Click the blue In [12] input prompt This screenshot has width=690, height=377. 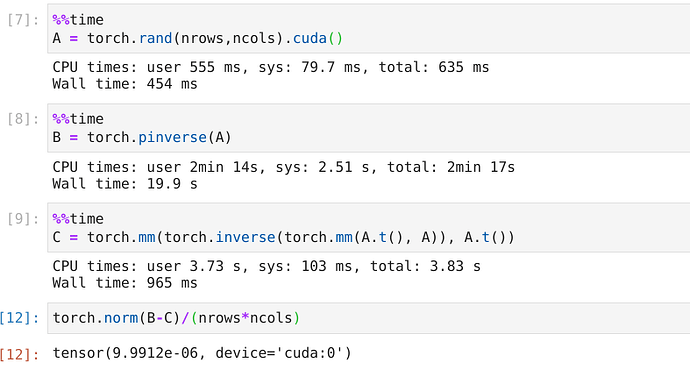(x=19, y=318)
